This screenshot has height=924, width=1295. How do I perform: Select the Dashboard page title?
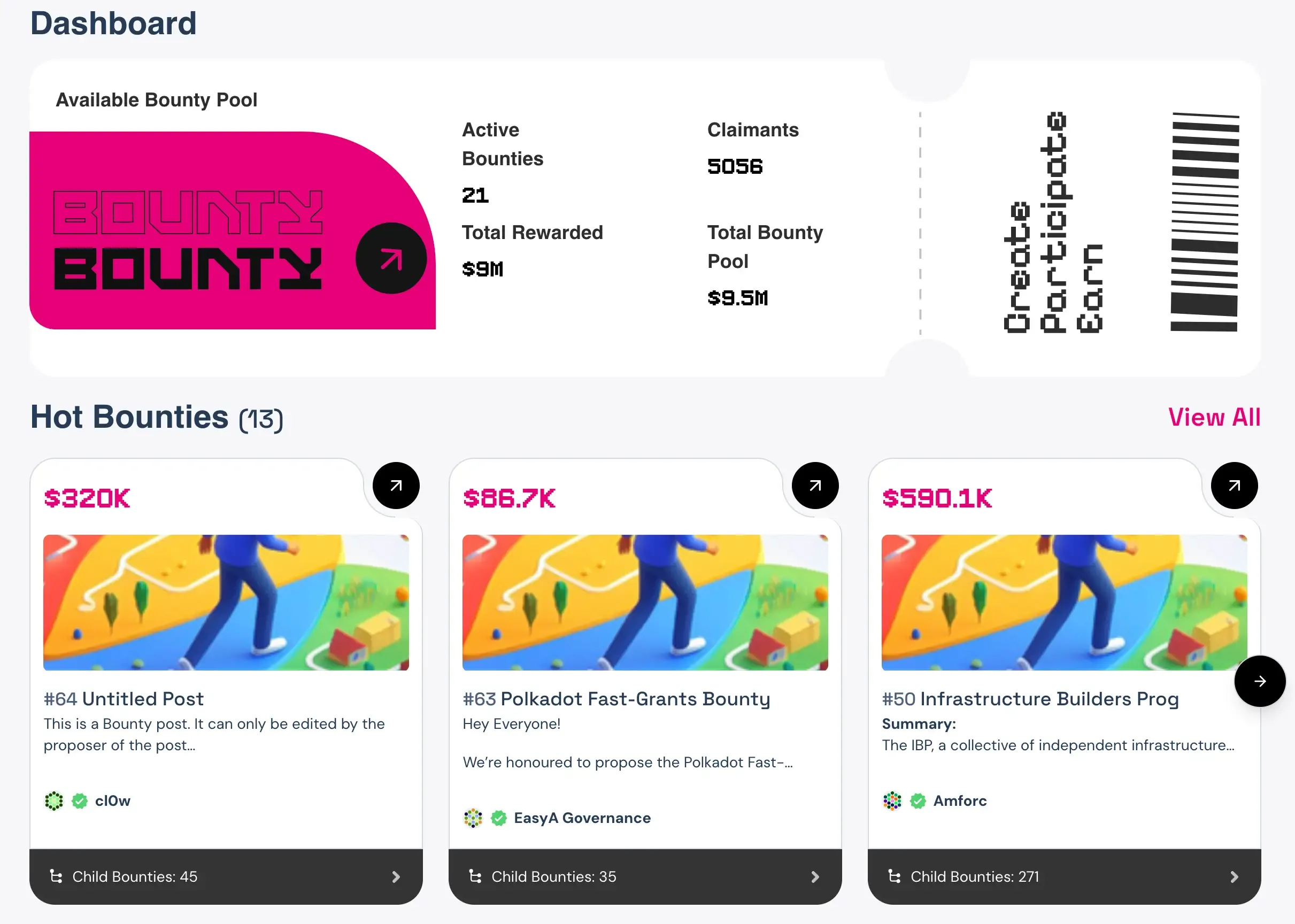pyautogui.click(x=113, y=24)
